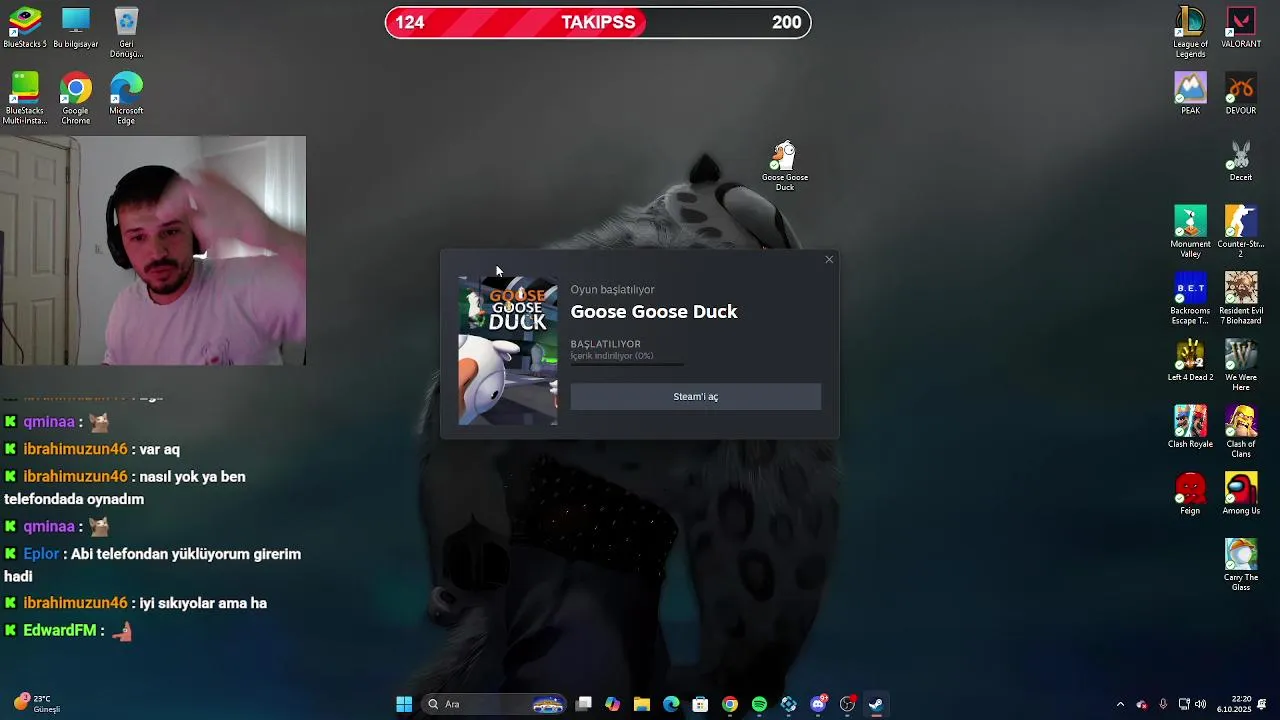
Task: Open Microsoft Store from the taskbar
Action: (700, 704)
